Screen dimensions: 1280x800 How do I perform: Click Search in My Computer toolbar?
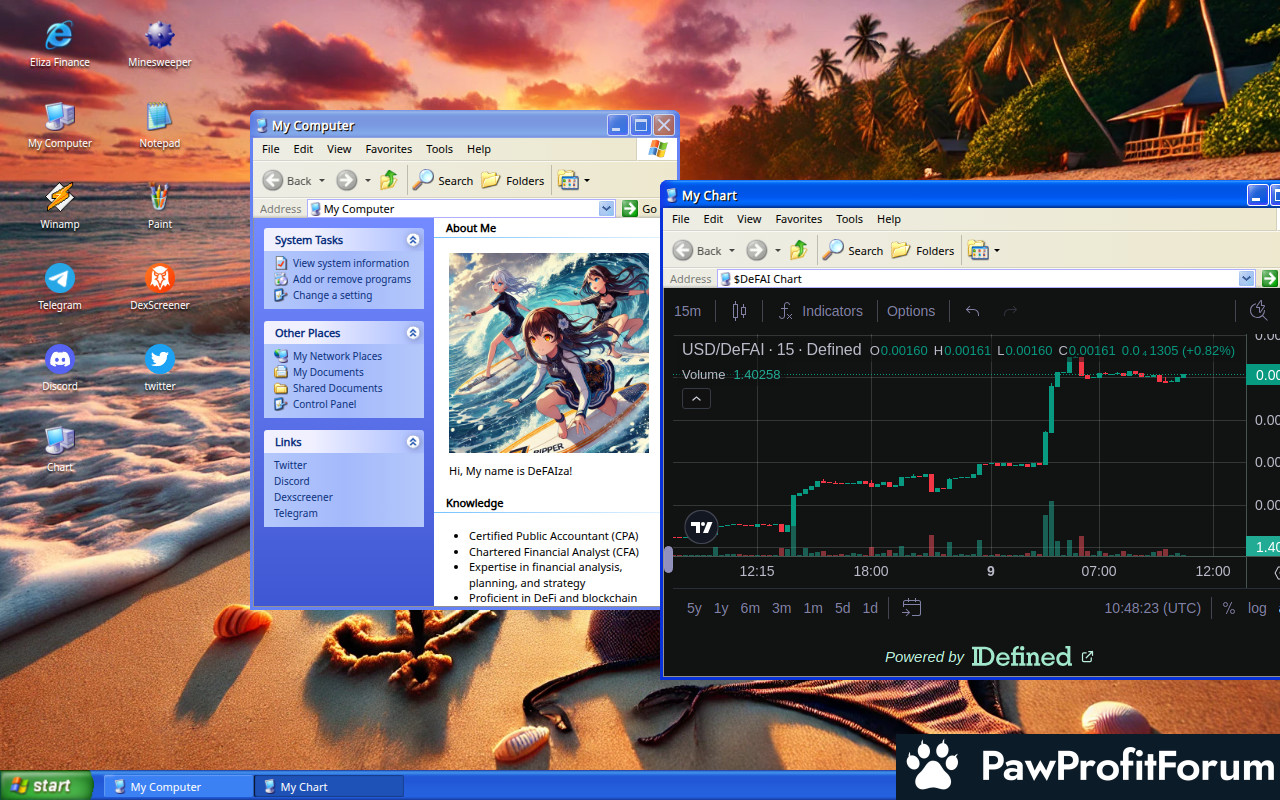(443, 180)
